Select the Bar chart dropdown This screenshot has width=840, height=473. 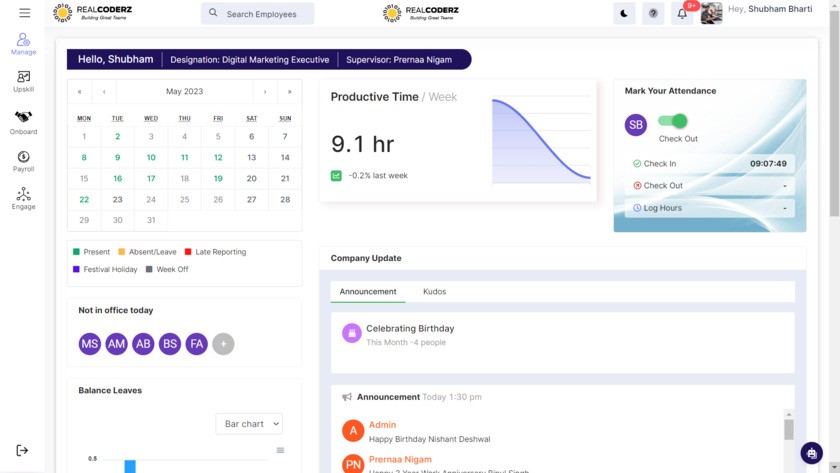pyautogui.click(x=249, y=424)
